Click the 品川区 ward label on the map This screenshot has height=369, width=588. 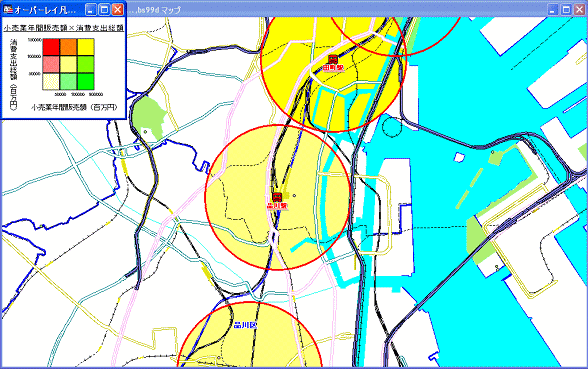tap(245, 325)
